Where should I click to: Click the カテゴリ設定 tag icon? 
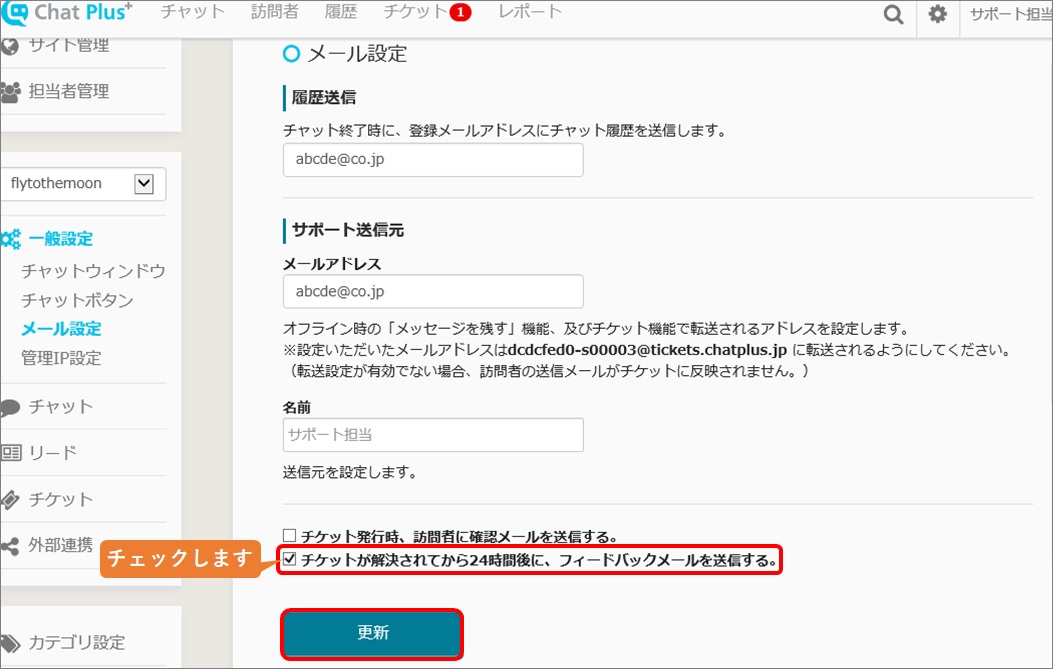11,643
